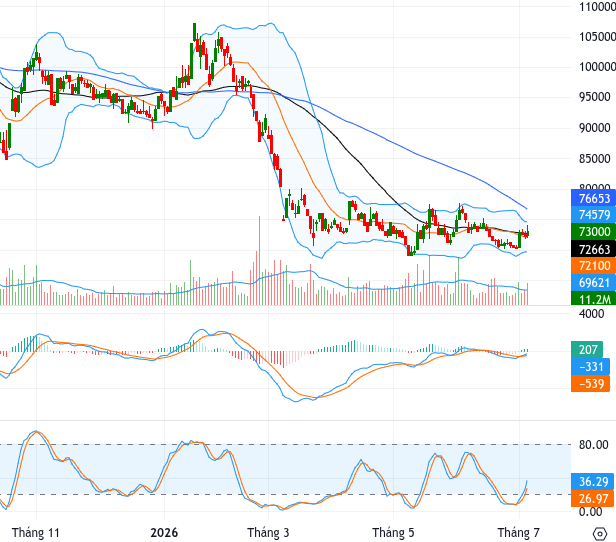The width and height of the screenshot is (616, 542).
Task: Select the MACD histogram value 207
Action: point(587,350)
